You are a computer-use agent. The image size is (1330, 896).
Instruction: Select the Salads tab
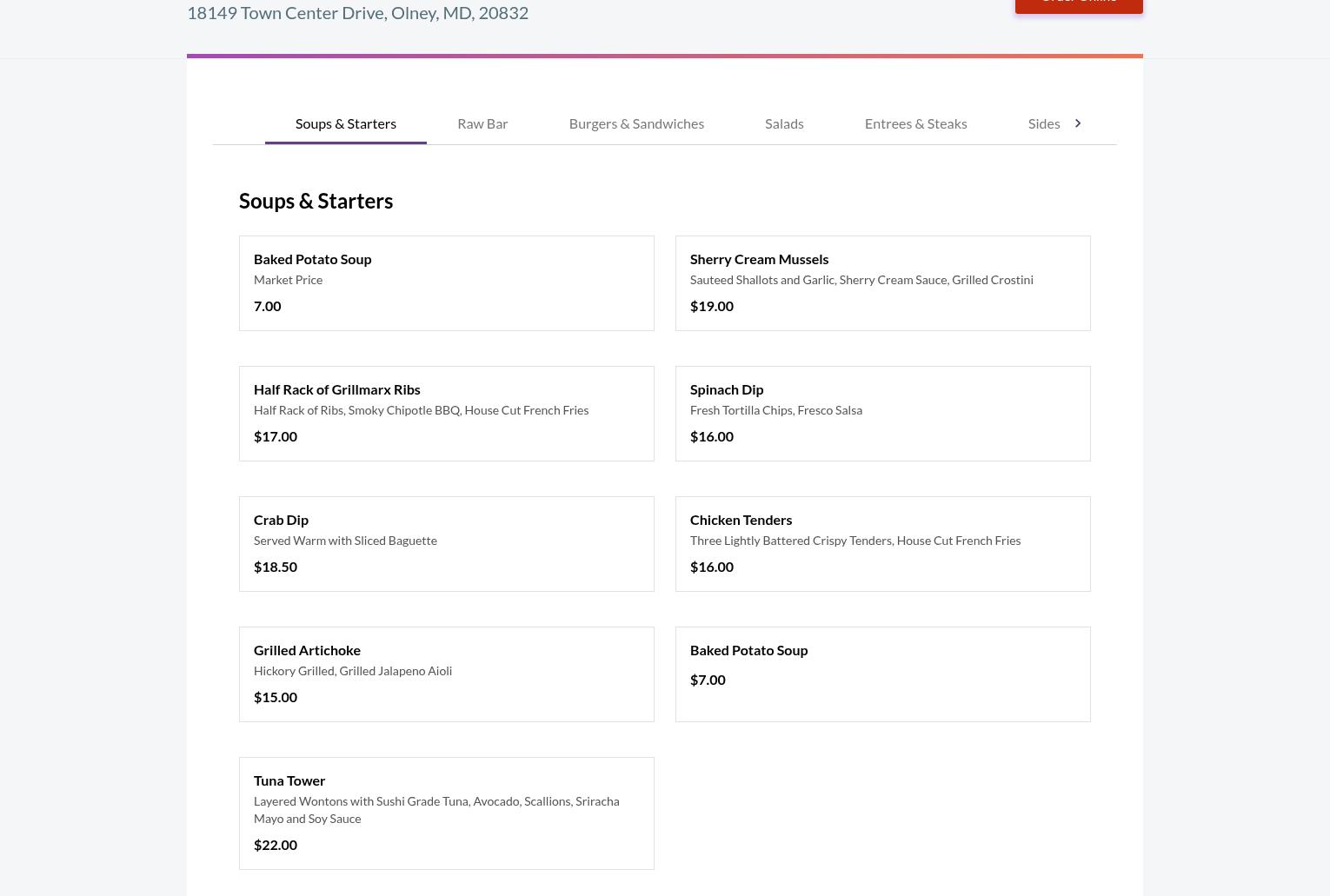point(783,123)
